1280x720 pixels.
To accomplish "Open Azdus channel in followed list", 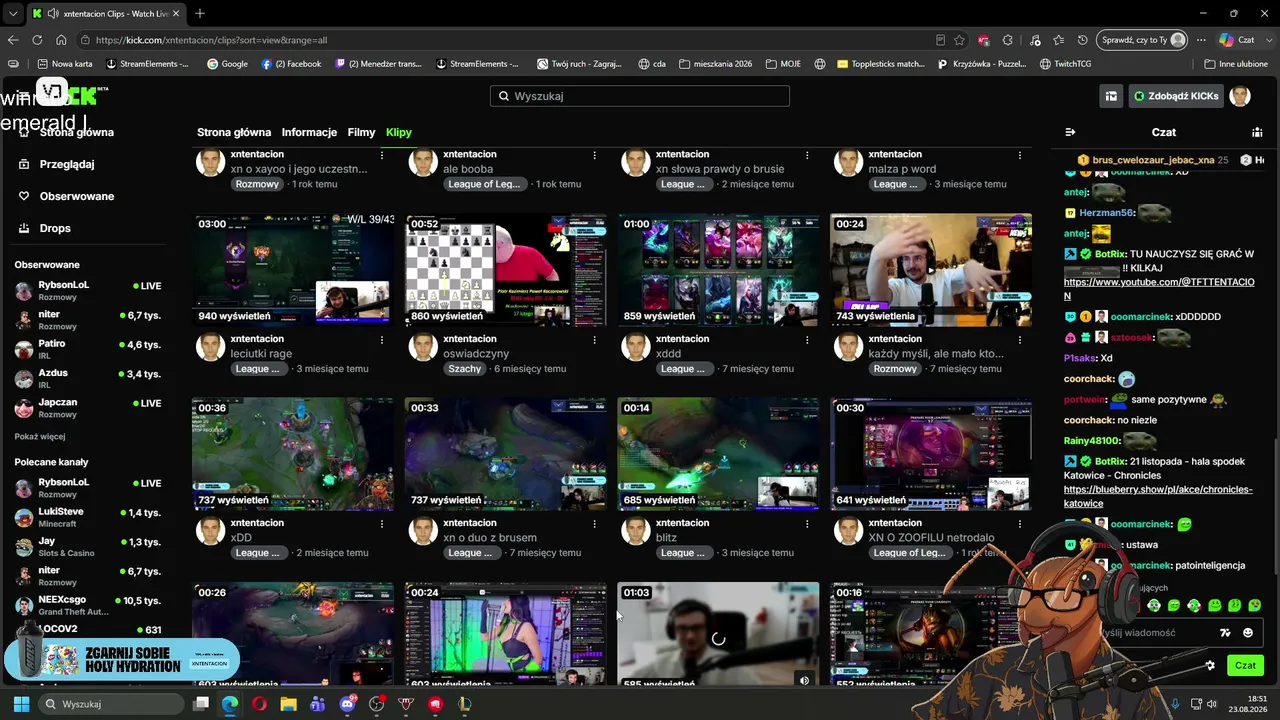I will 88,378.
